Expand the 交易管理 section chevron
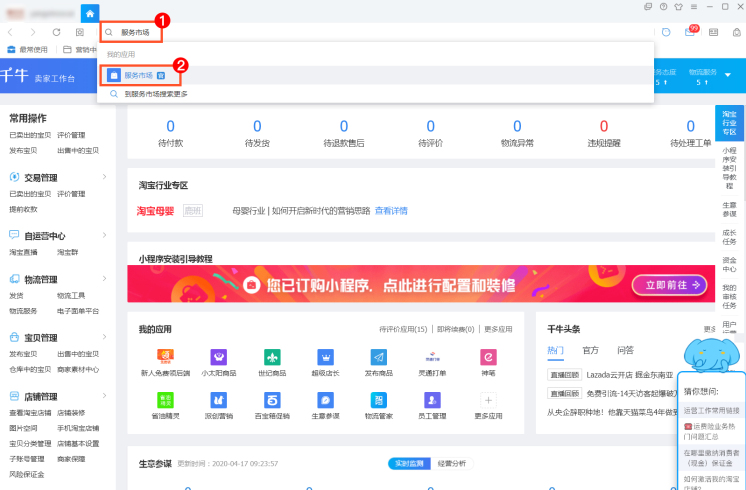 pyautogui.click(x=105, y=177)
